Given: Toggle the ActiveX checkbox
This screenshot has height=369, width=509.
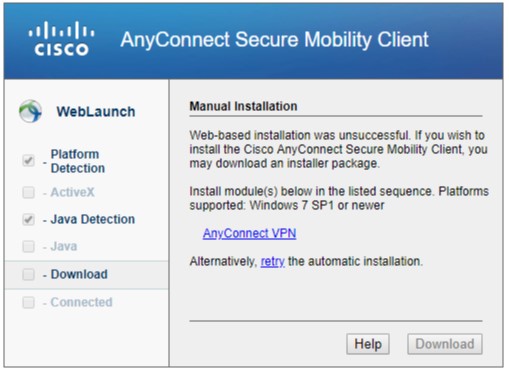Looking at the screenshot, I should (28, 192).
